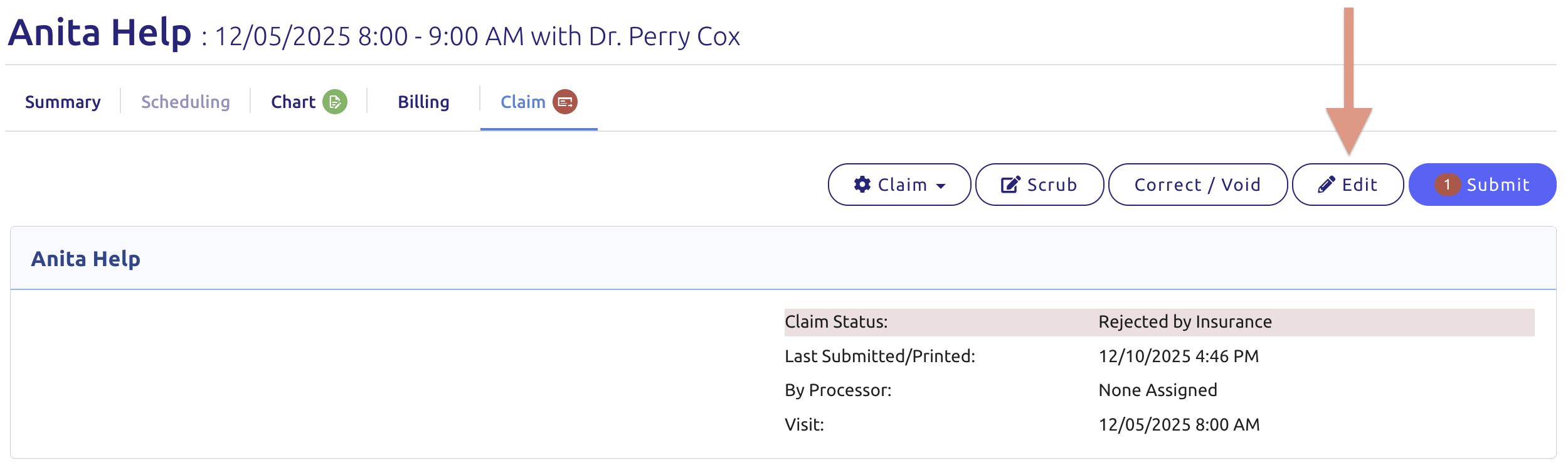Click the Rejected by Insurance status

point(1185,322)
